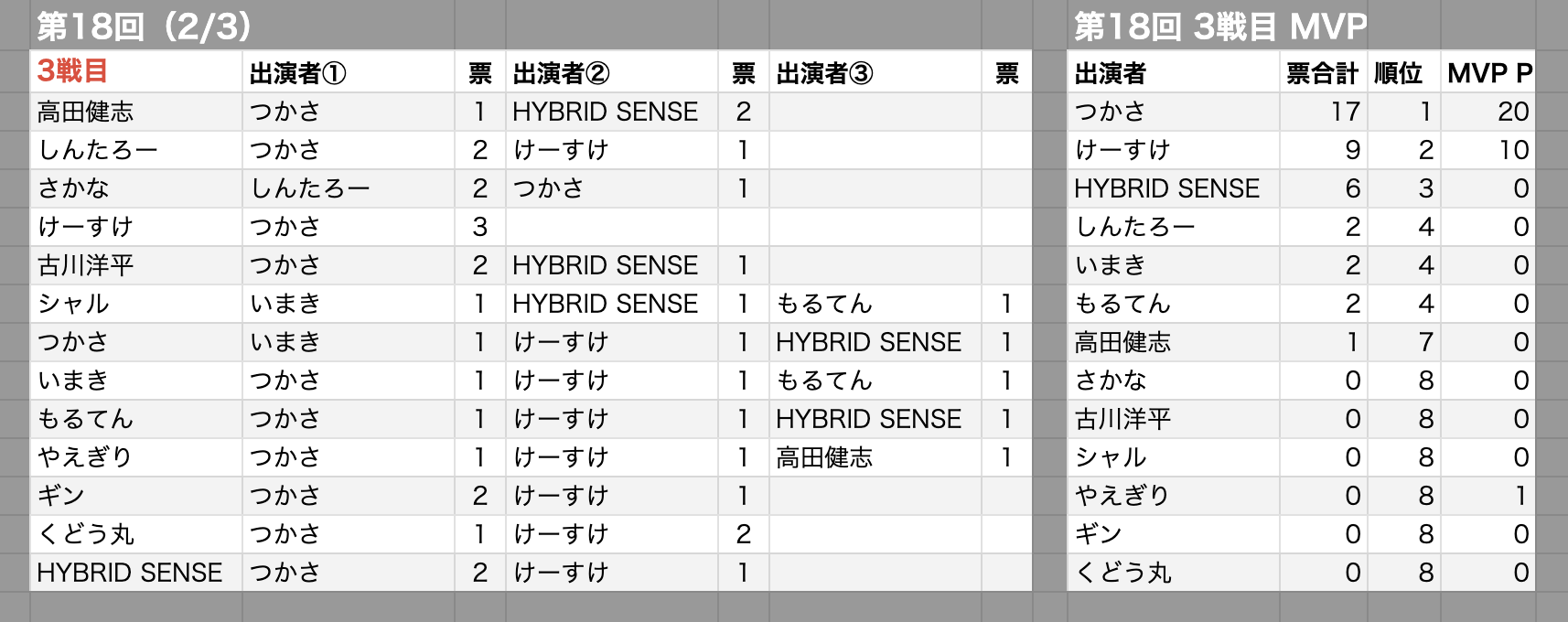Select the '出演者①' column header
This screenshot has height=622, width=1568.
(298, 73)
